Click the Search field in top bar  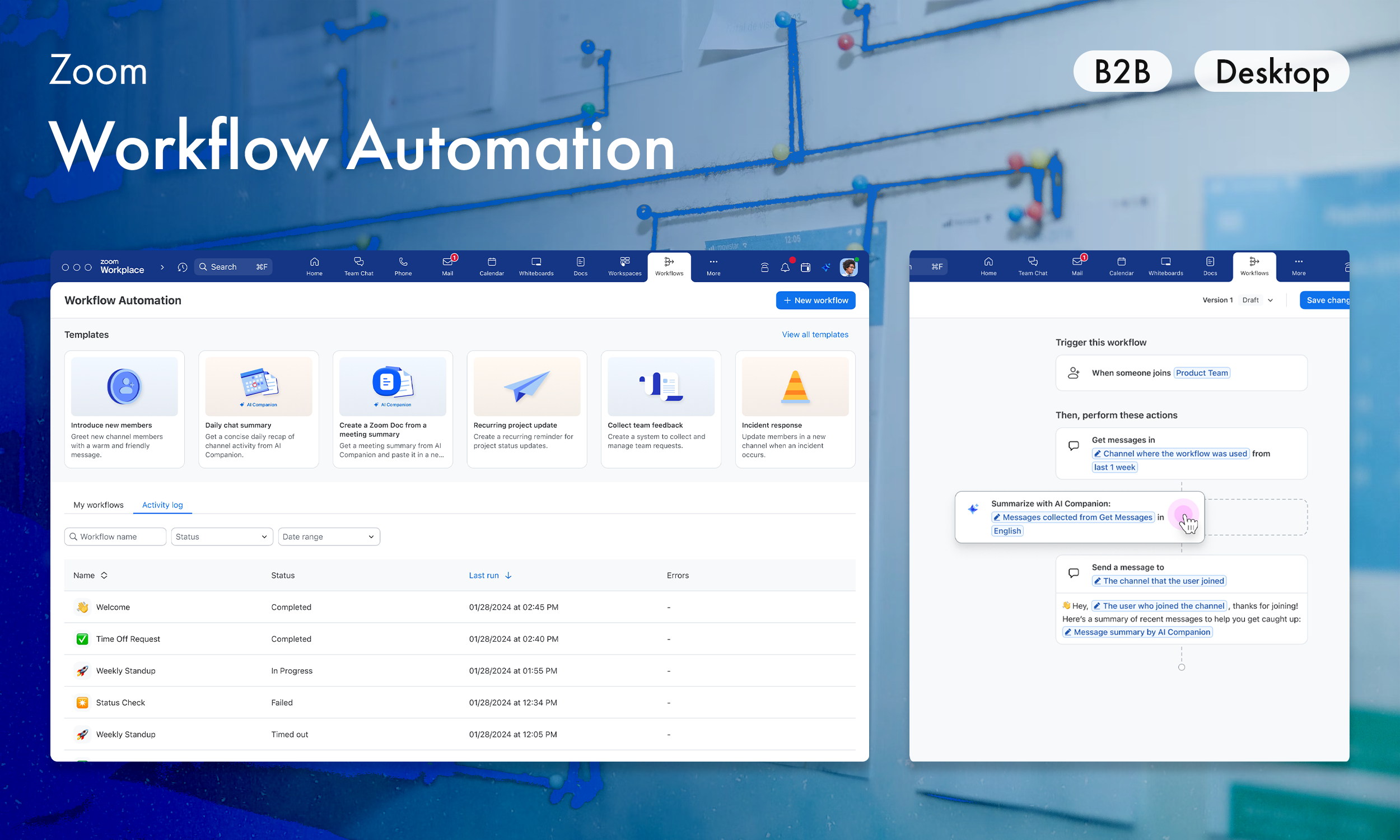(x=233, y=267)
